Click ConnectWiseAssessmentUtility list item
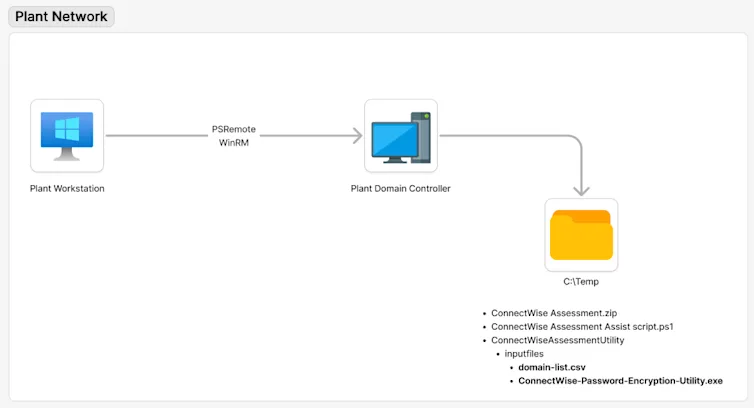 (x=558, y=340)
